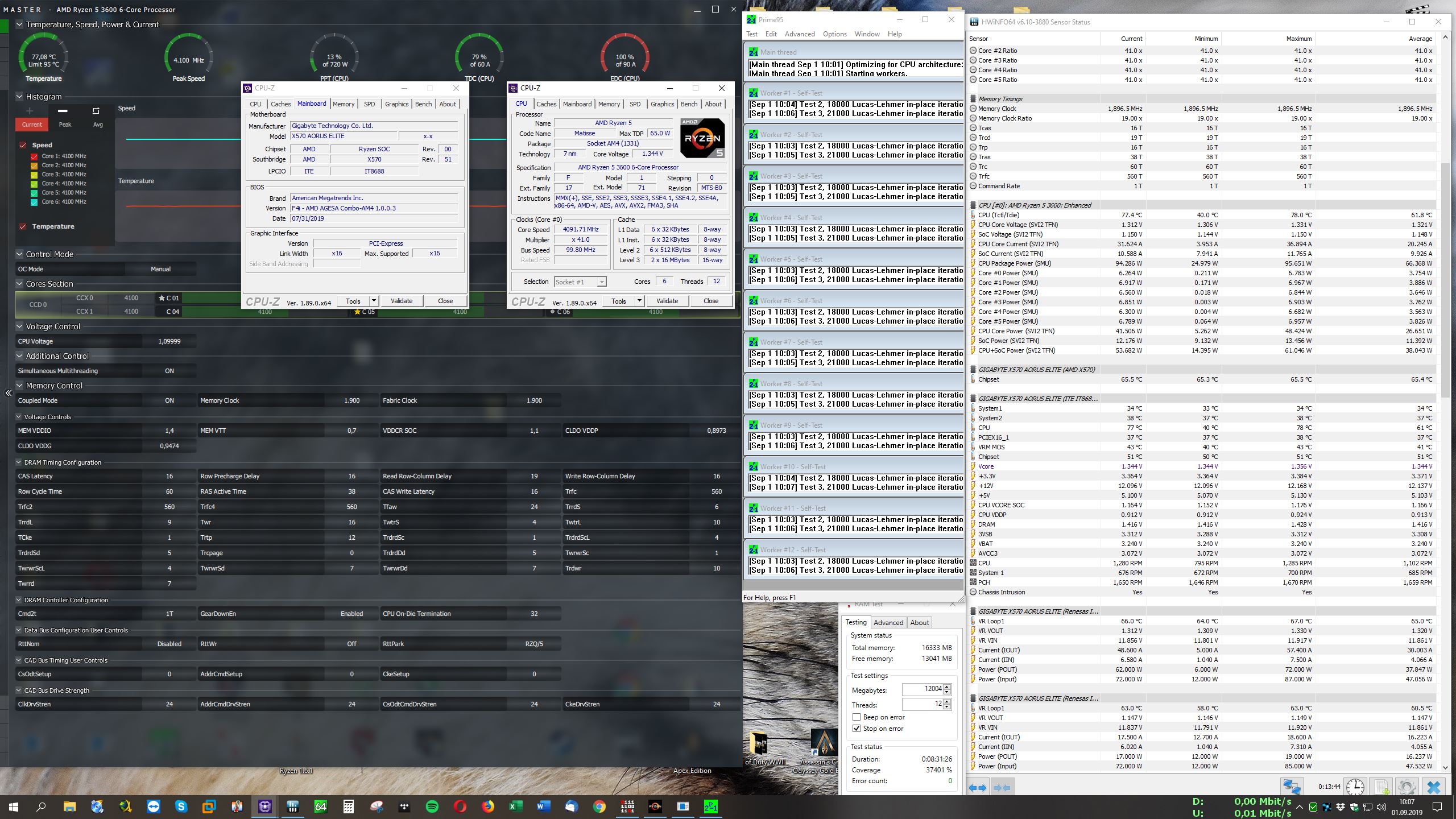The image size is (1456, 819).
Task: Select the Avg histogram view
Action: click(x=98, y=125)
